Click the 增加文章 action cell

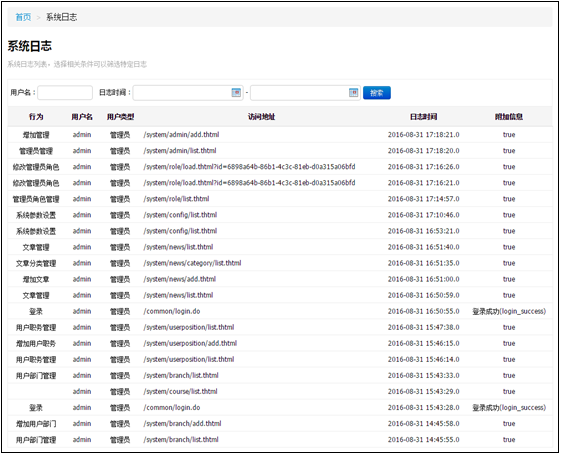tap(36, 279)
